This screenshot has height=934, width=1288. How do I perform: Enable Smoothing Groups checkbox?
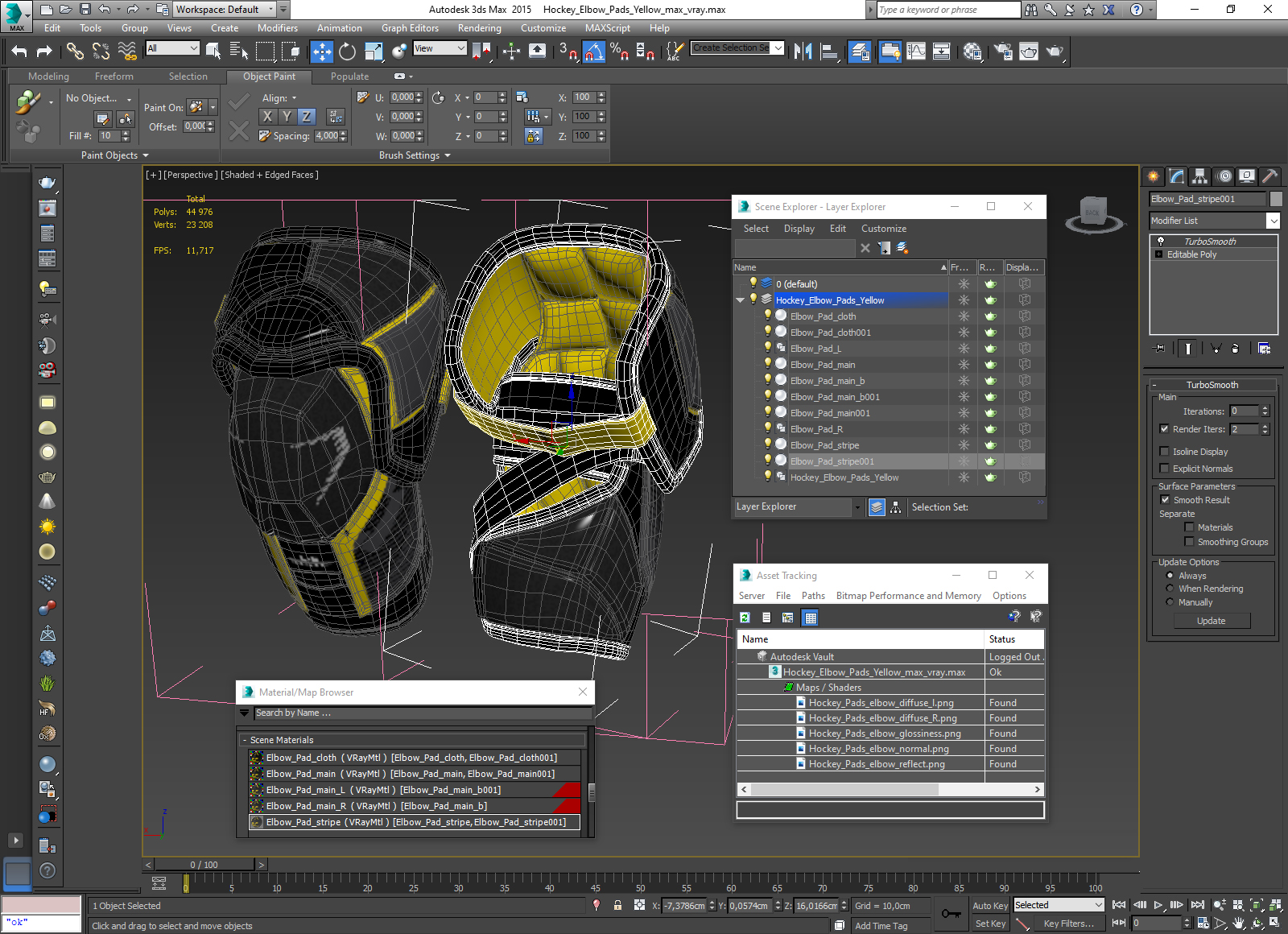coord(1189,542)
